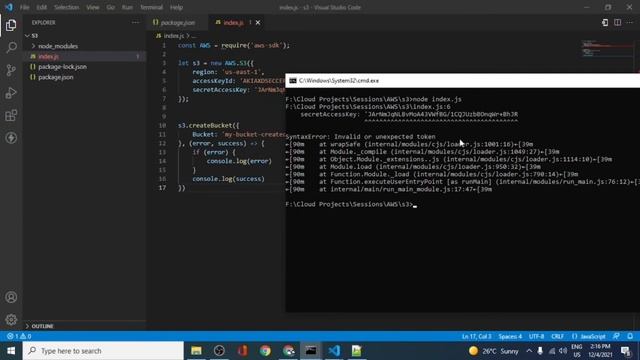Click cmd.exe window system icon

click(293, 80)
